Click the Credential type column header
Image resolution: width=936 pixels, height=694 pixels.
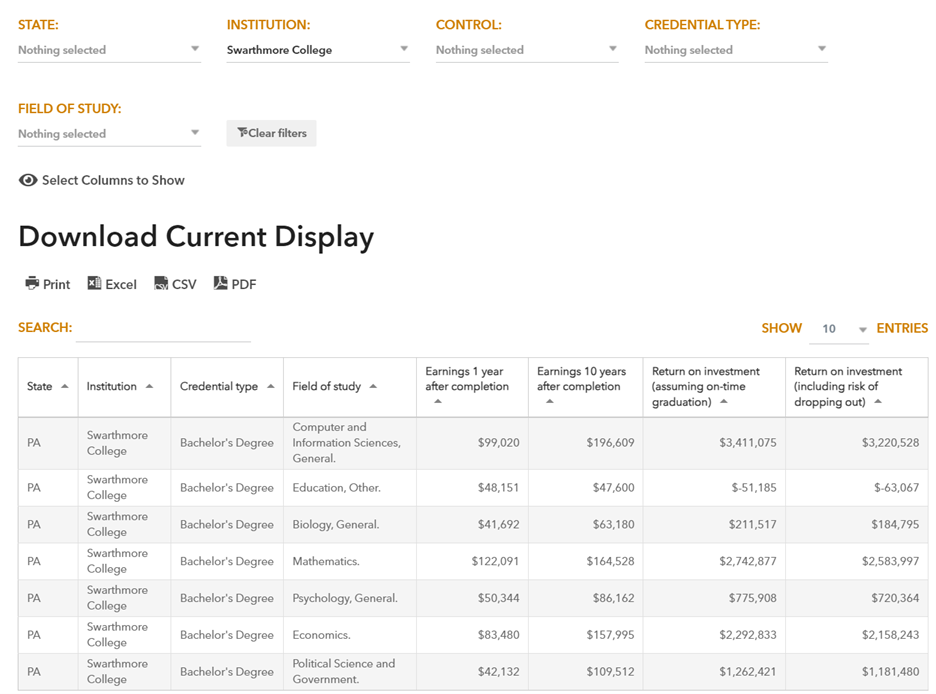pos(227,387)
